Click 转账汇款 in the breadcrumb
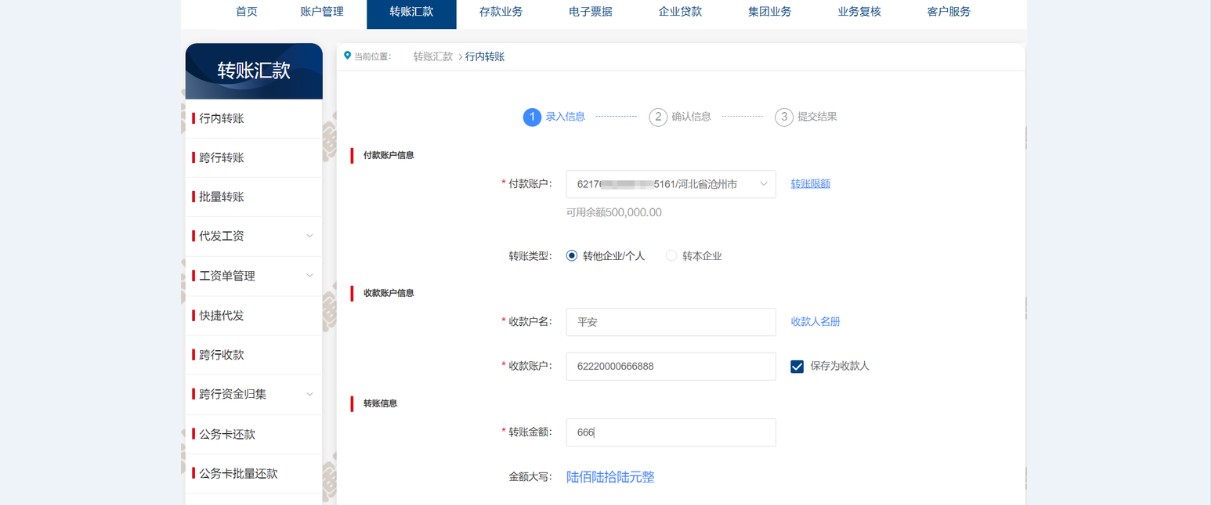This screenshot has width=1211, height=505. [433, 57]
